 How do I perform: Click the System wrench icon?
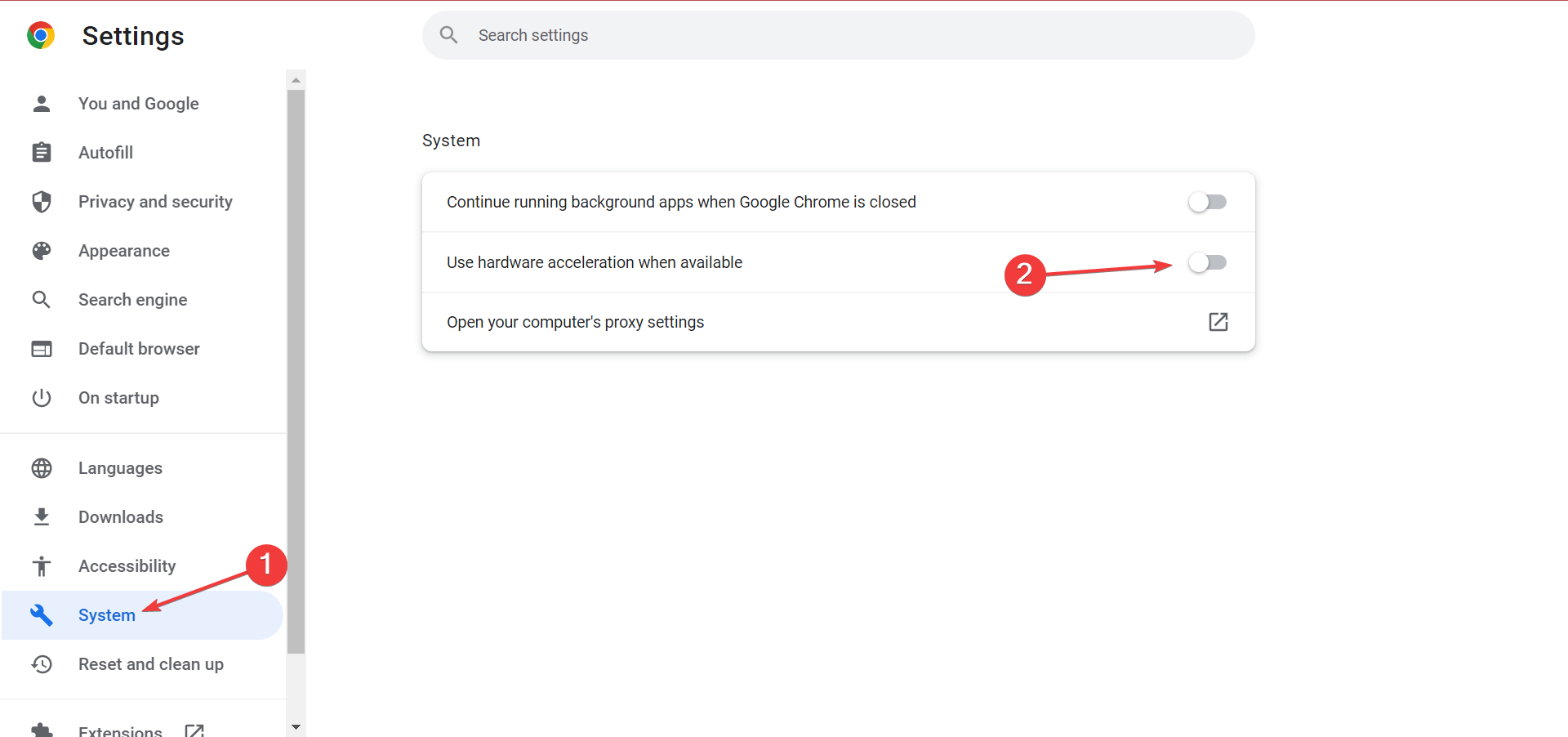[x=42, y=615]
